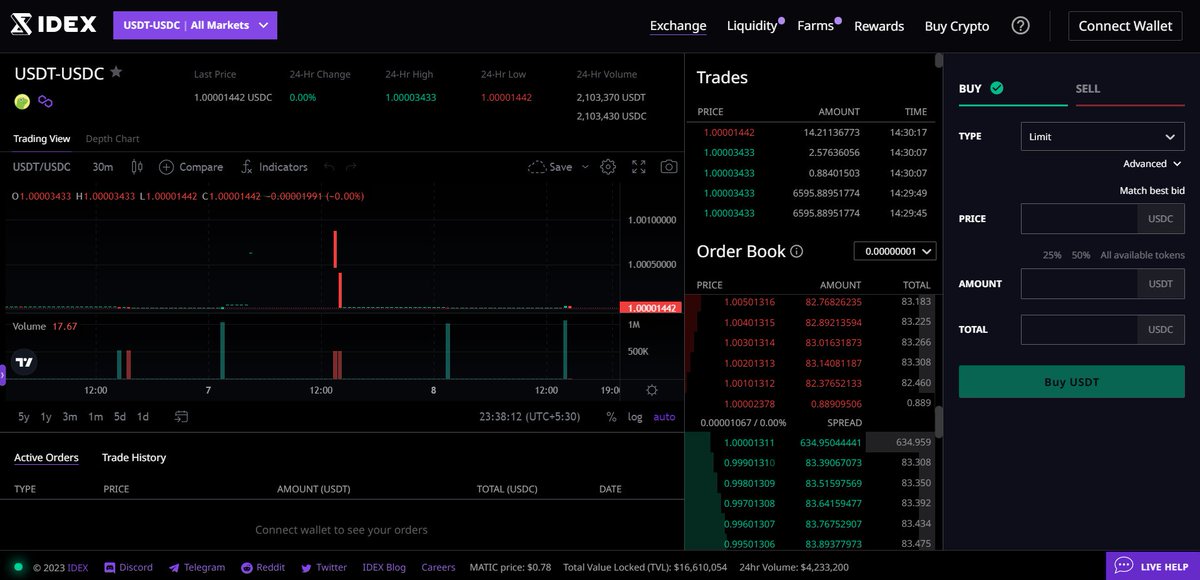Take a chart snapshot with camera icon

pyautogui.click(x=669, y=167)
